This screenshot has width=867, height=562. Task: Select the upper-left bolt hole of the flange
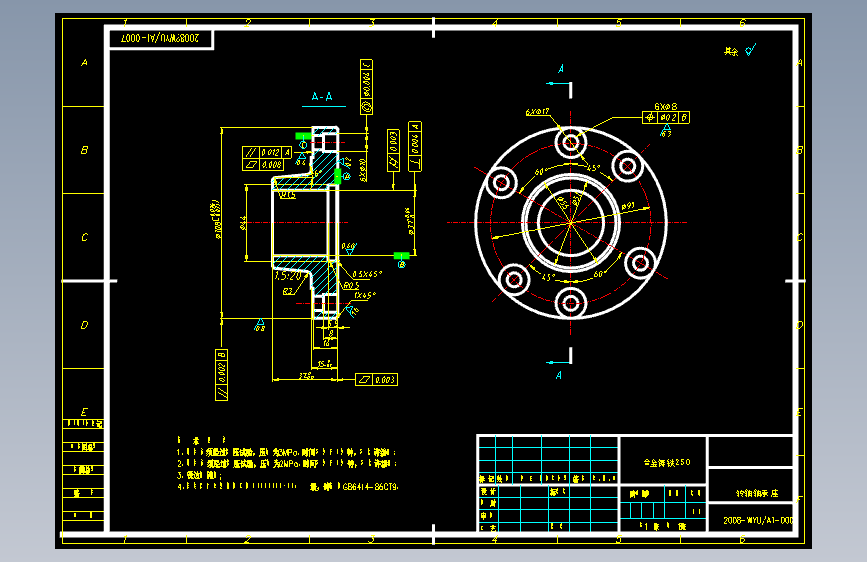(x=502, y=182)
